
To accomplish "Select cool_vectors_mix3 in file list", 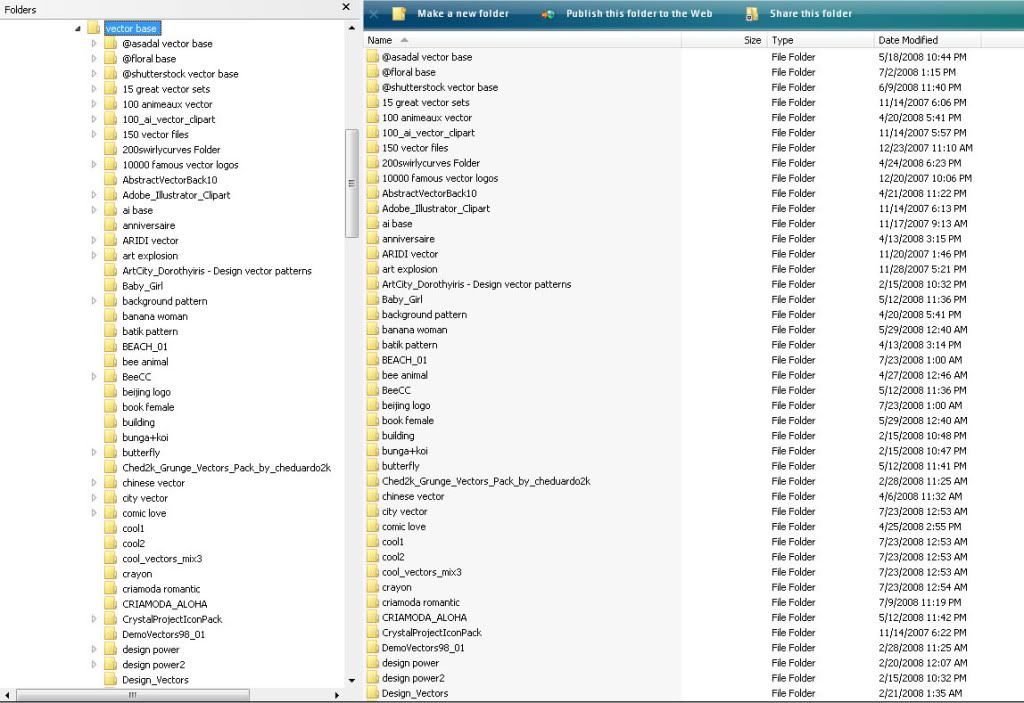I will (x=422, y=572).
